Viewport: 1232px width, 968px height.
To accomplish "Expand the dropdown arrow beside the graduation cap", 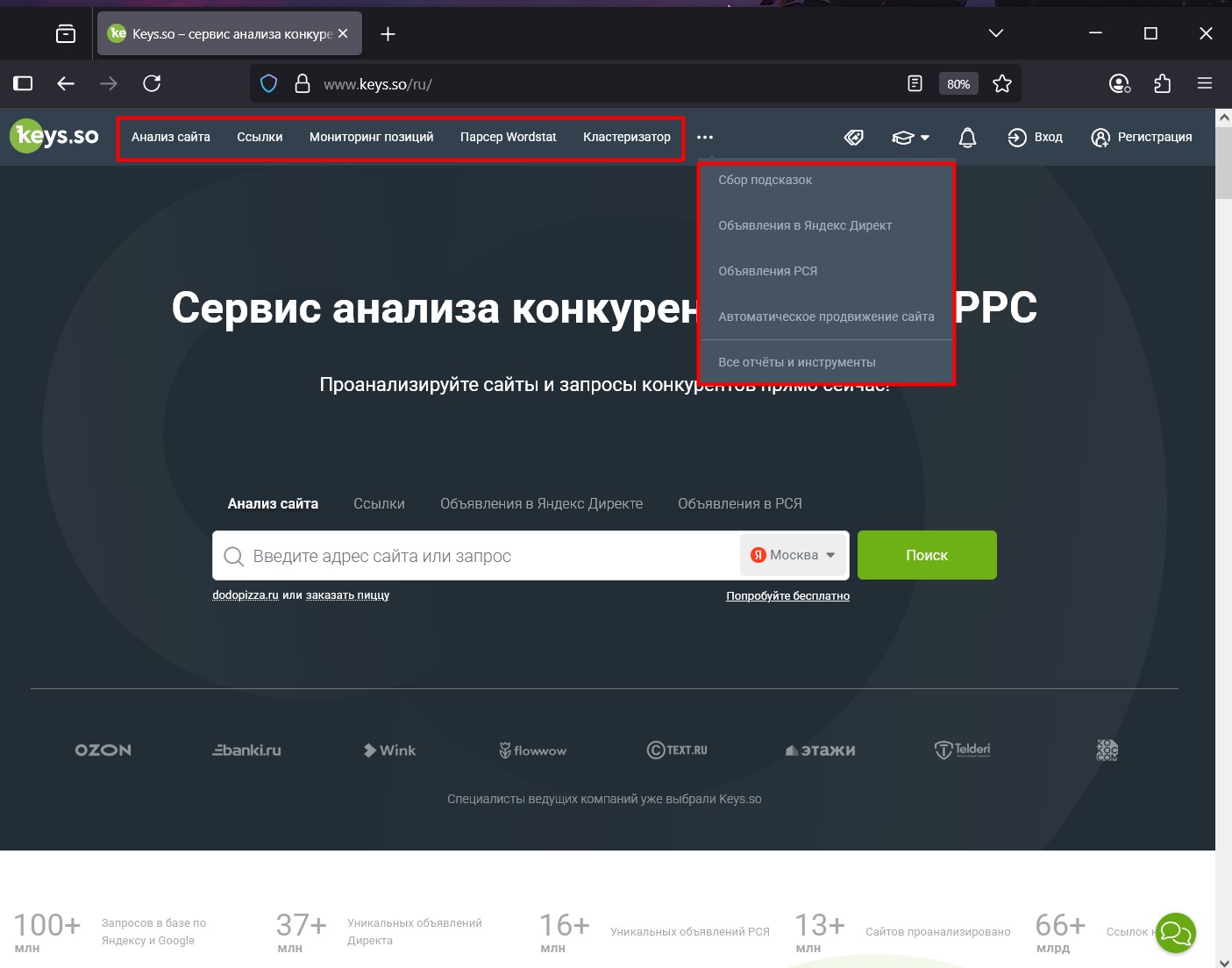I will click(x=924, y=137).
